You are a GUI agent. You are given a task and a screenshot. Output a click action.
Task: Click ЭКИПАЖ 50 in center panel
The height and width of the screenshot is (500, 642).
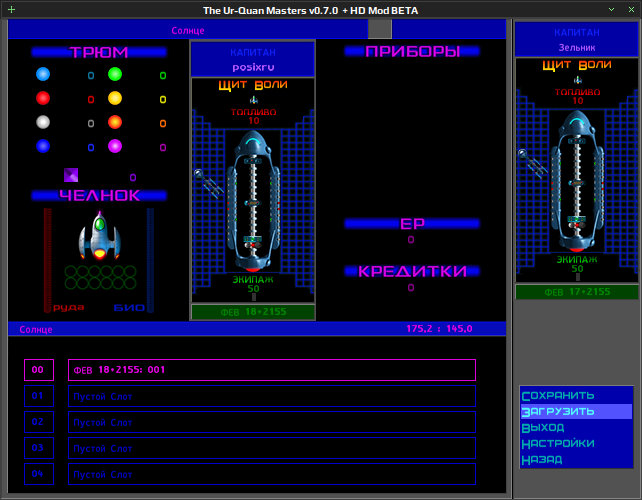pyautogui.click(x=253, y=284)
